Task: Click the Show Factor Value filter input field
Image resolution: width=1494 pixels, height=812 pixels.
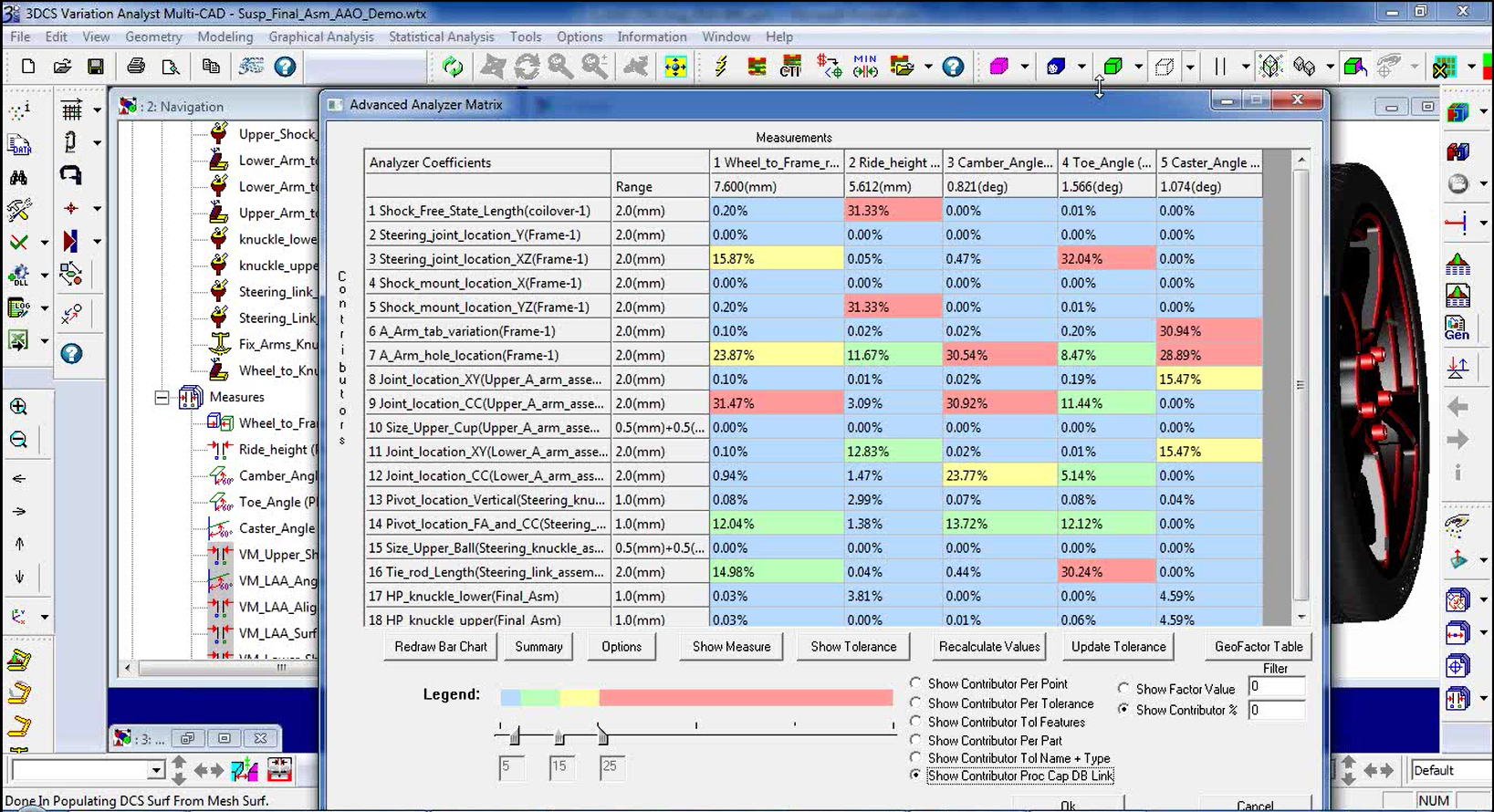Action: click(1275, 687)
